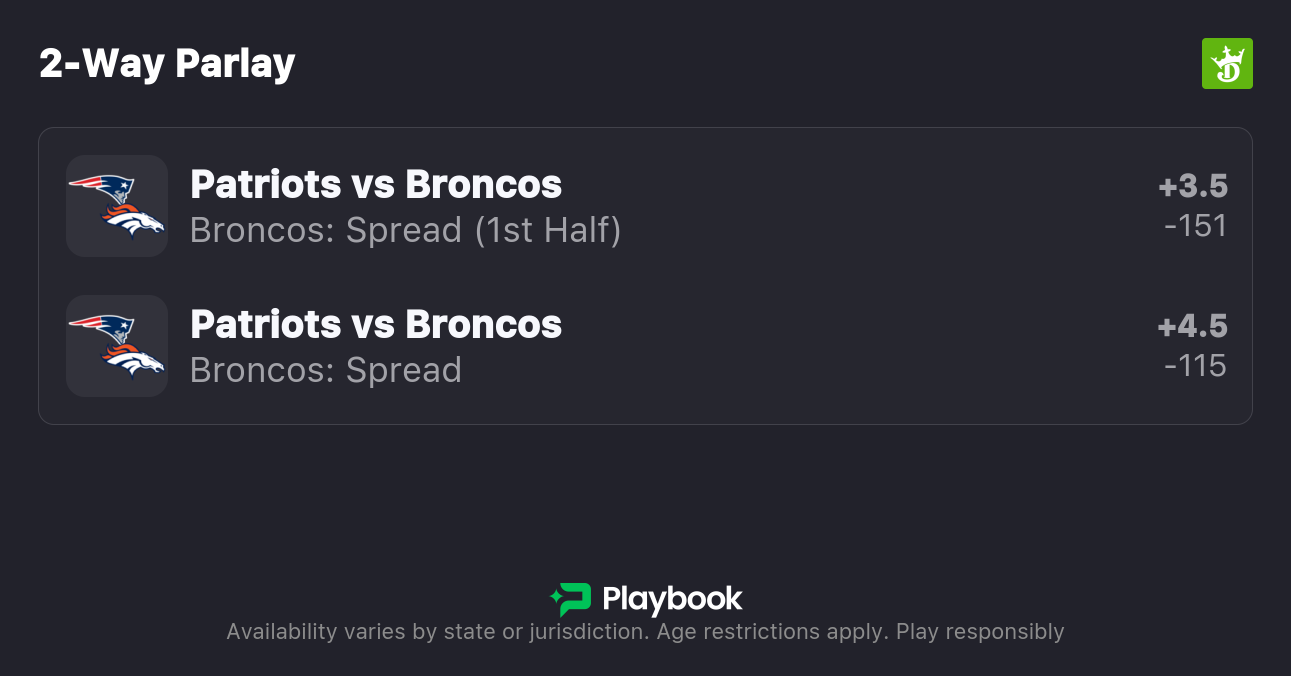Click the Playbook brand name text

click(x=672, y=600)
